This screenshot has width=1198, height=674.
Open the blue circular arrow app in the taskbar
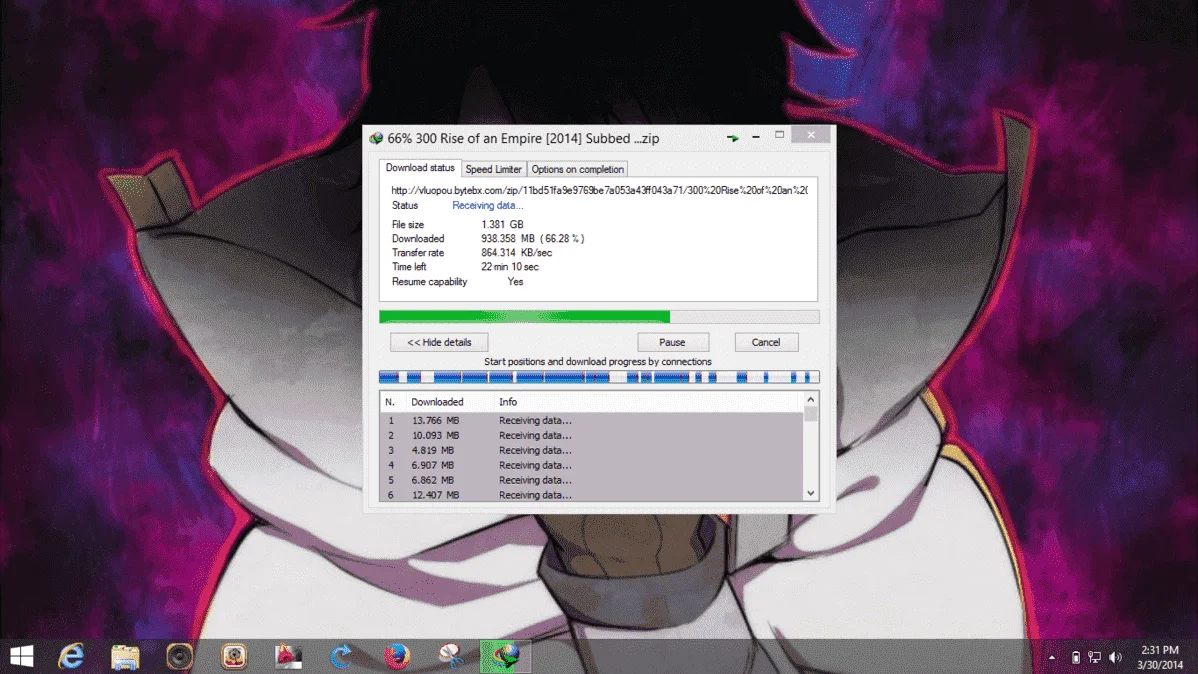pyautogui.click(x=342, y=656)
